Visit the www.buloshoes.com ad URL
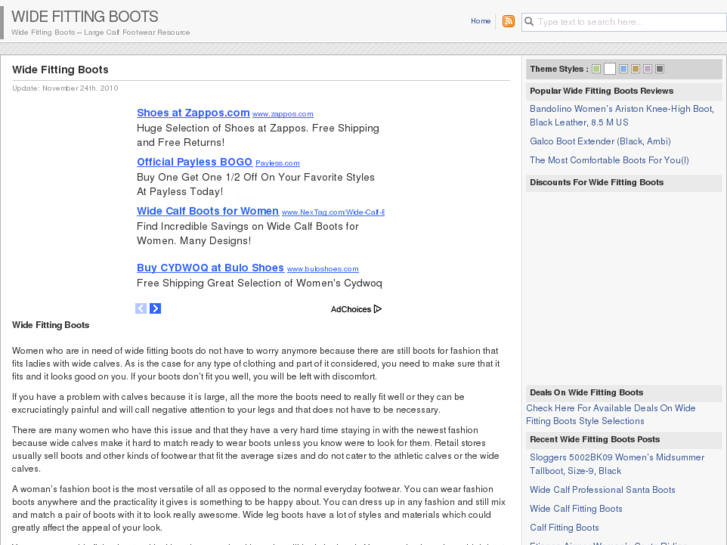The width and height of the screenshot is (727, 545). pos(323,269)
